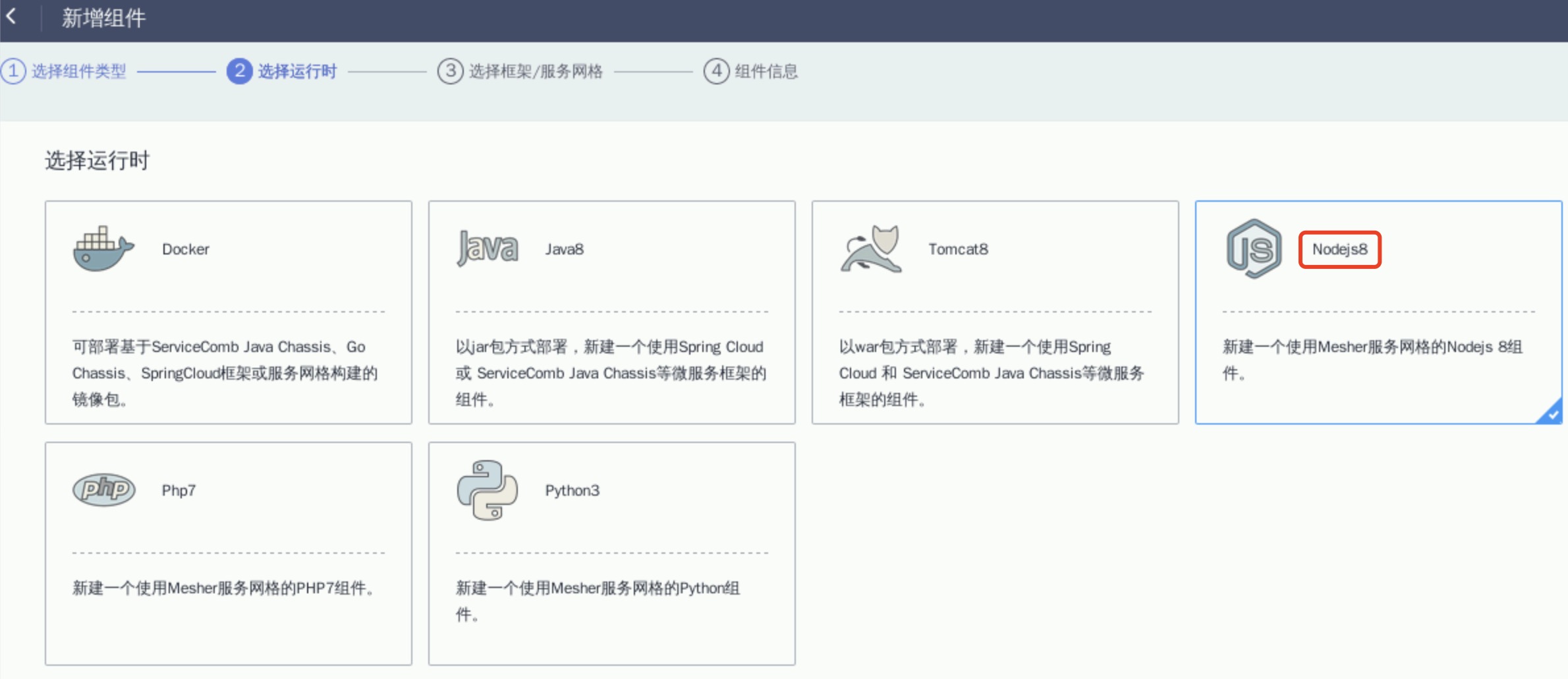Choose the Nodejs8 runtime label
Image resolution: width=1568 pixels, height=679 pixels.
click(x=1339, y=249)
